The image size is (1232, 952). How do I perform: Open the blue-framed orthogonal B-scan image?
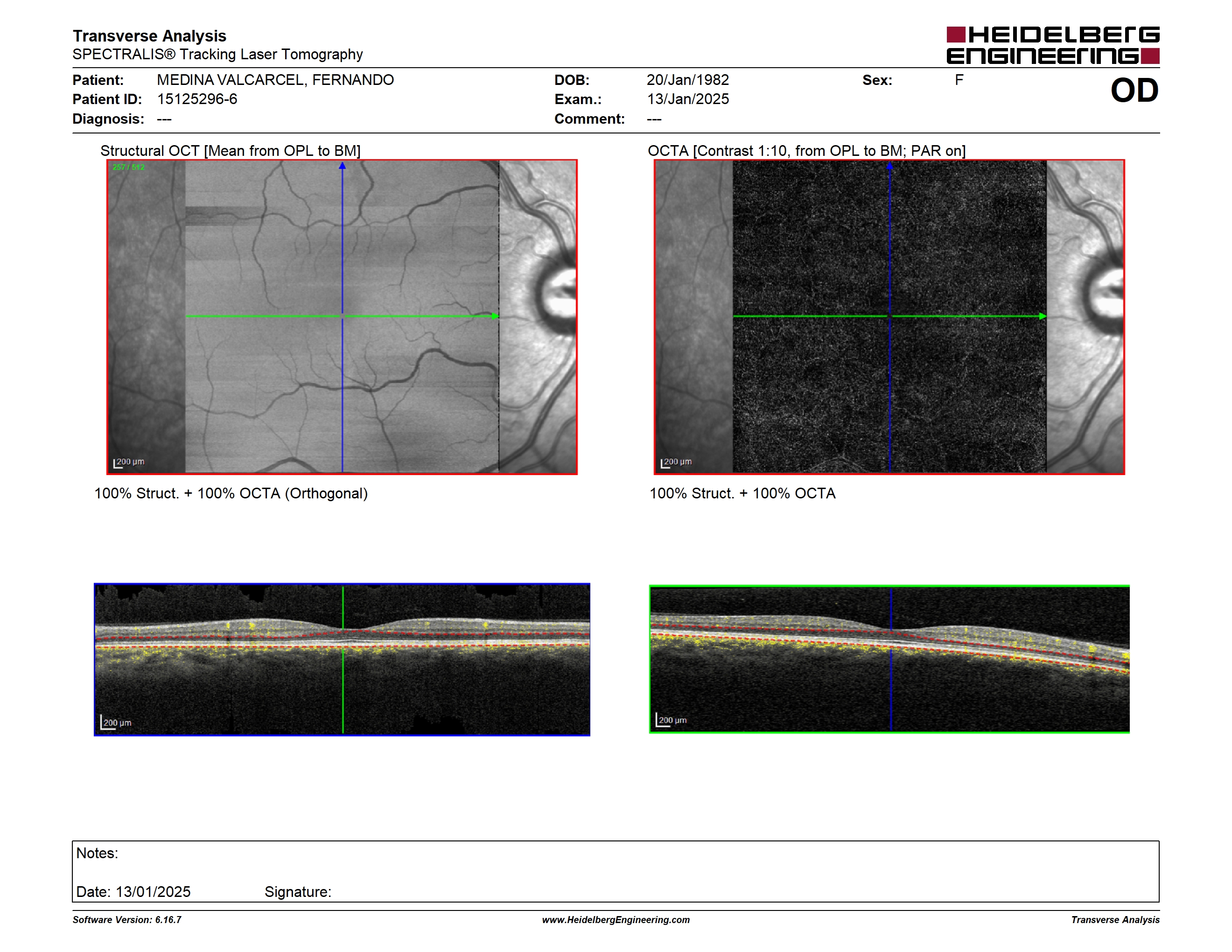tap(342, 659)
